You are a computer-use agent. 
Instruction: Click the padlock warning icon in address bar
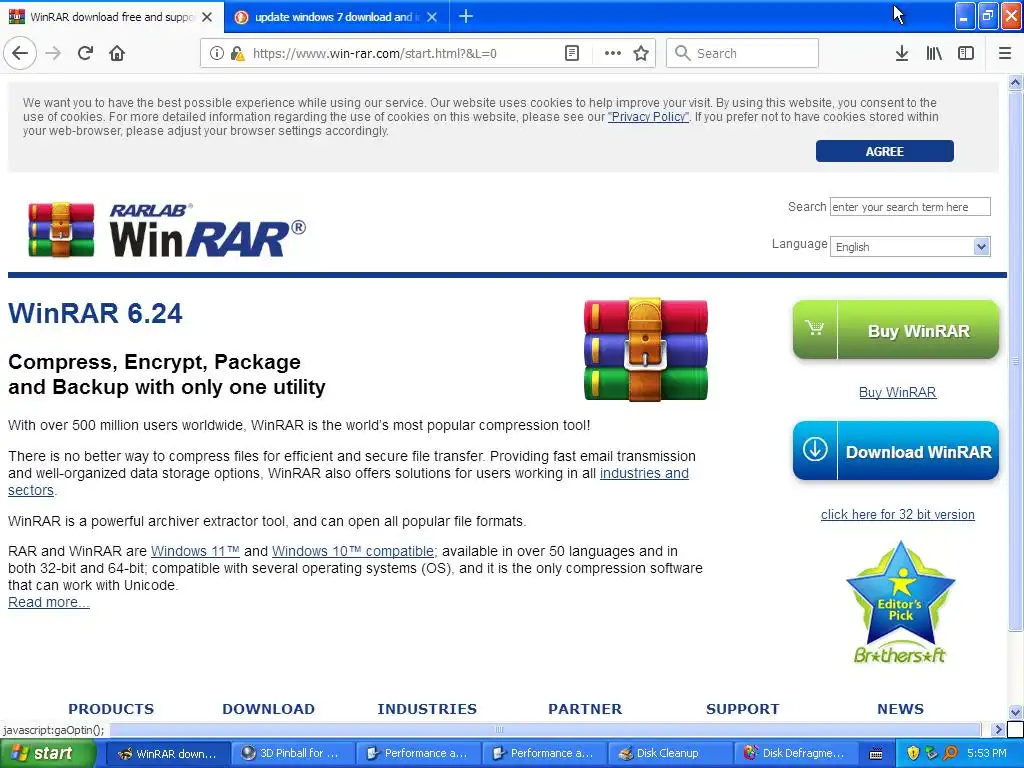pos(237,54)
